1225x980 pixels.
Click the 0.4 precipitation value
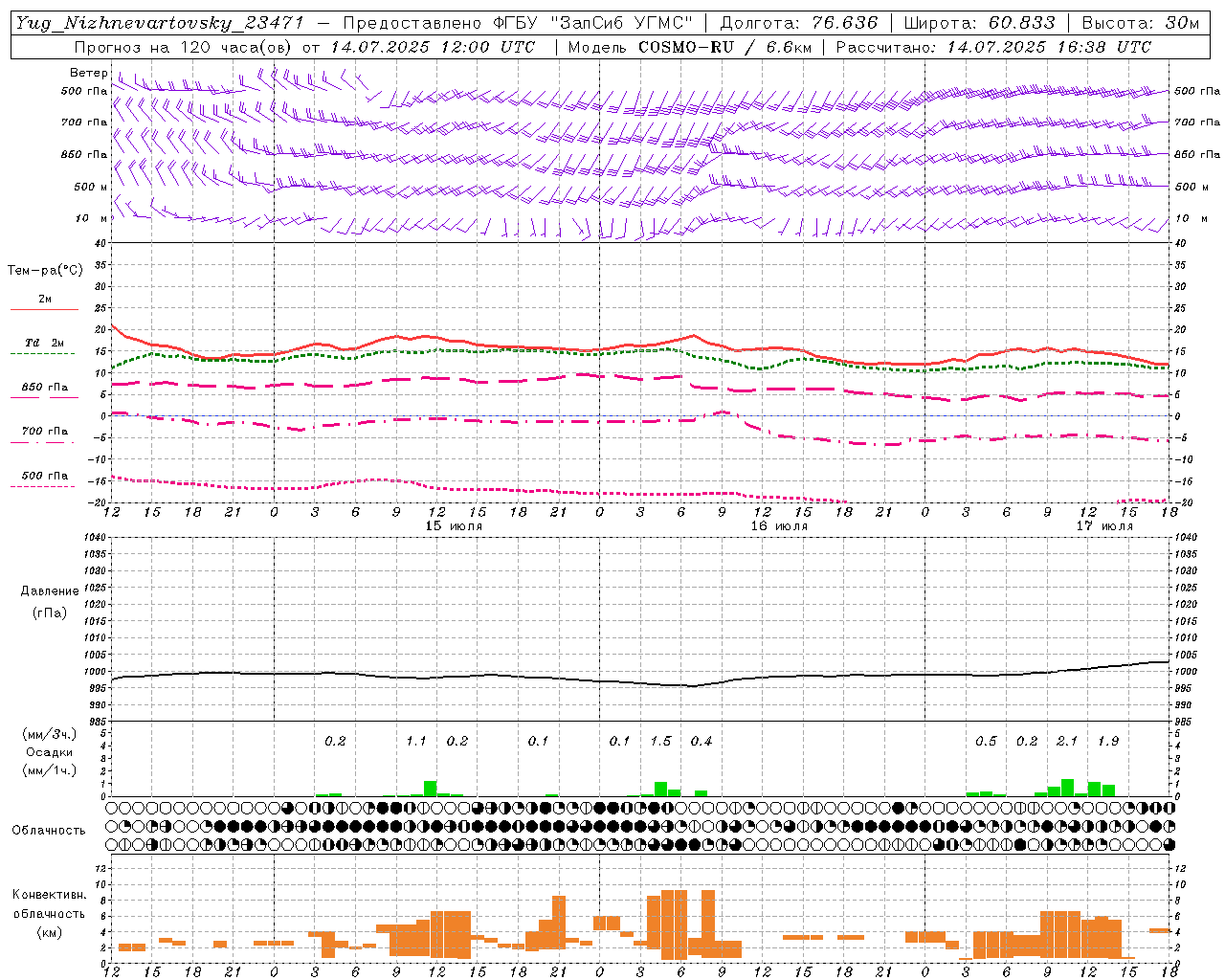coord(702,742)
